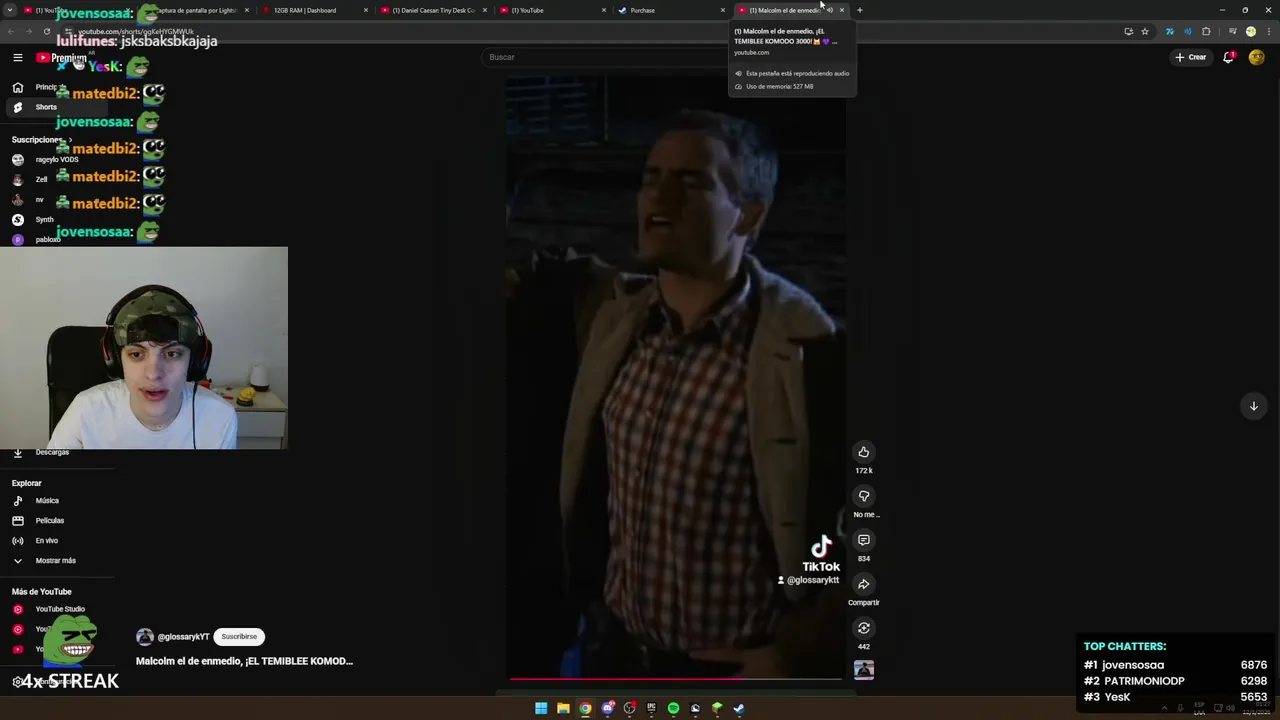
Task: Go to next Short with down arrow
Action: 1253,405
